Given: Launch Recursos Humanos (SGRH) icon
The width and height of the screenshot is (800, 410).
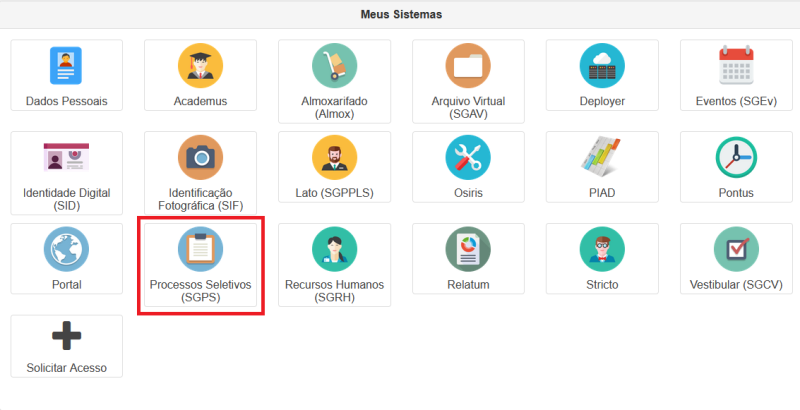Looking at the screenshot, I should [334, 250].
